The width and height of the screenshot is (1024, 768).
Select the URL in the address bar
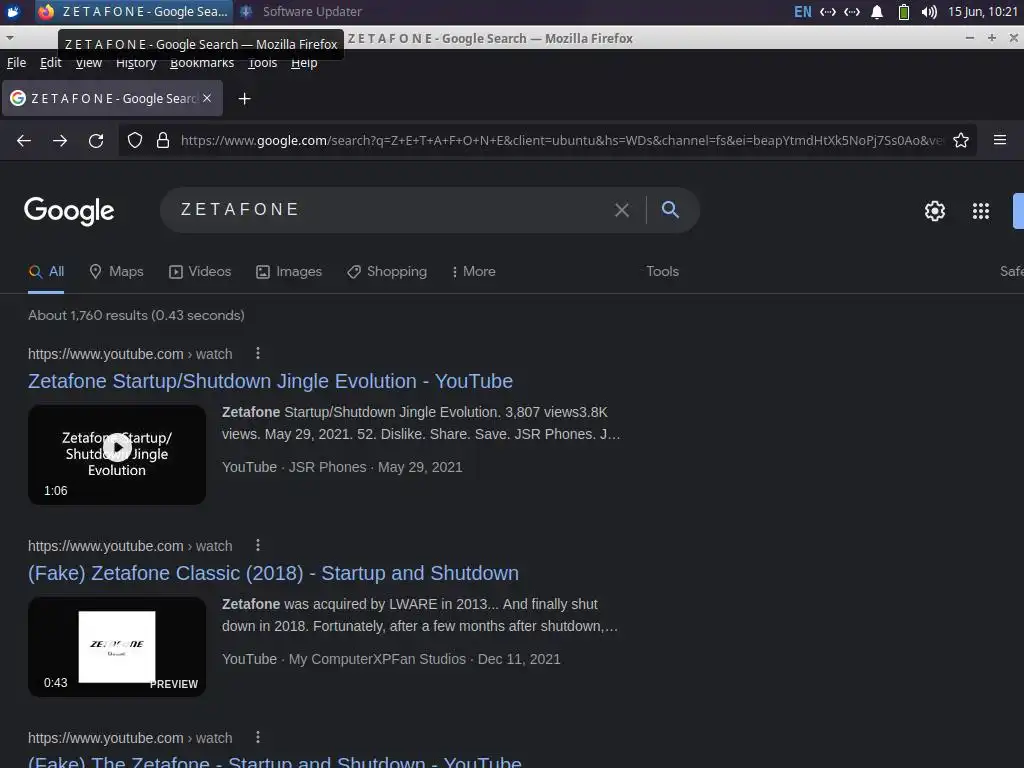coord(562,140)
